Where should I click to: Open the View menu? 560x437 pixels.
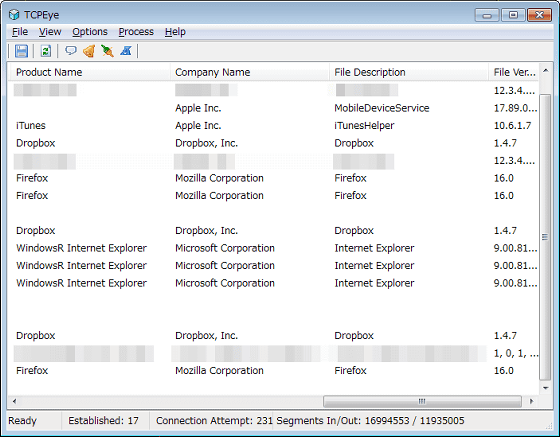click(x=50, y=32)
